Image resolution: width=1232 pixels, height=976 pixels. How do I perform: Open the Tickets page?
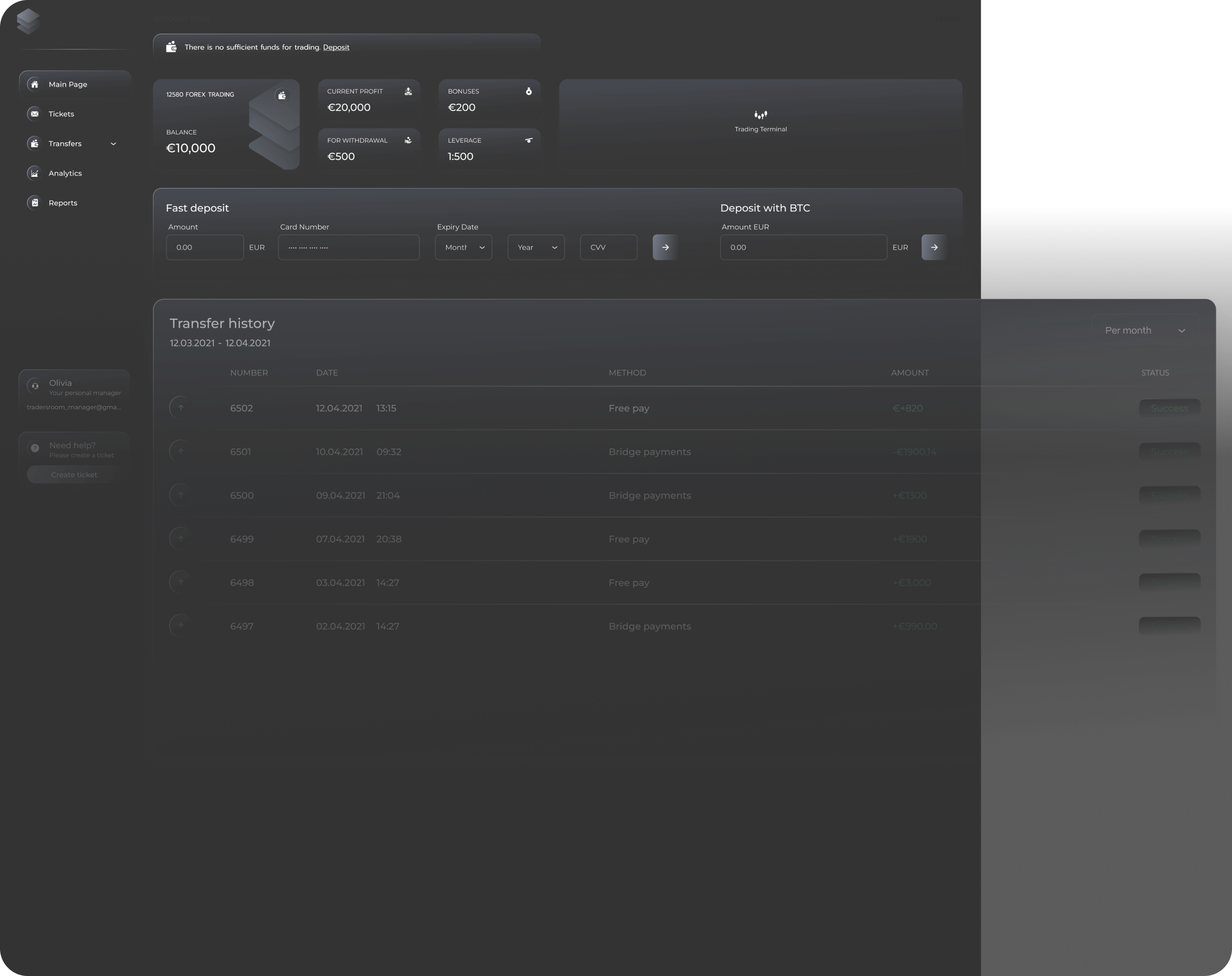pos(61,114)
